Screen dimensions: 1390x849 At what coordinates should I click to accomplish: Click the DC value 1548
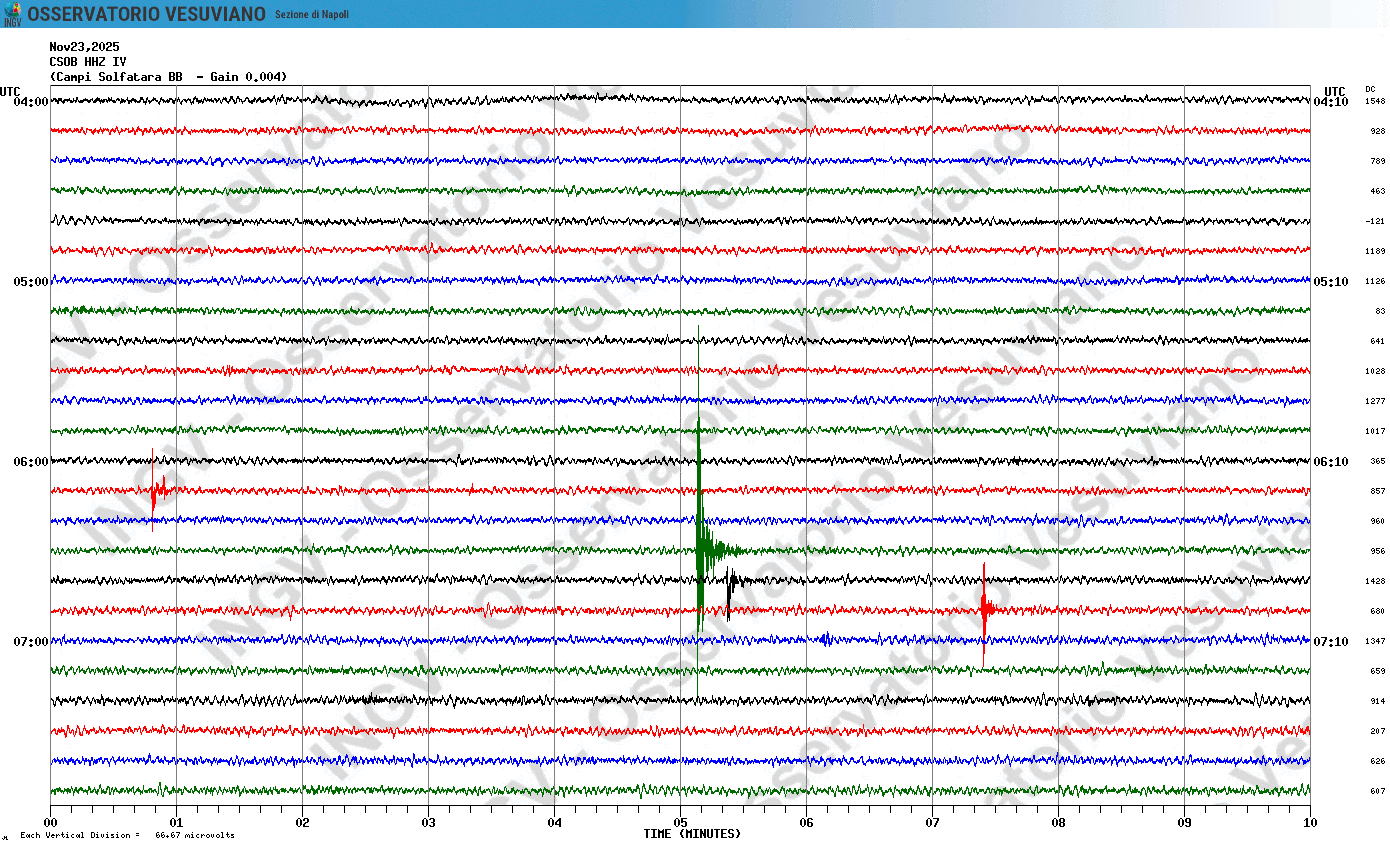click(x=1376, y=101)
